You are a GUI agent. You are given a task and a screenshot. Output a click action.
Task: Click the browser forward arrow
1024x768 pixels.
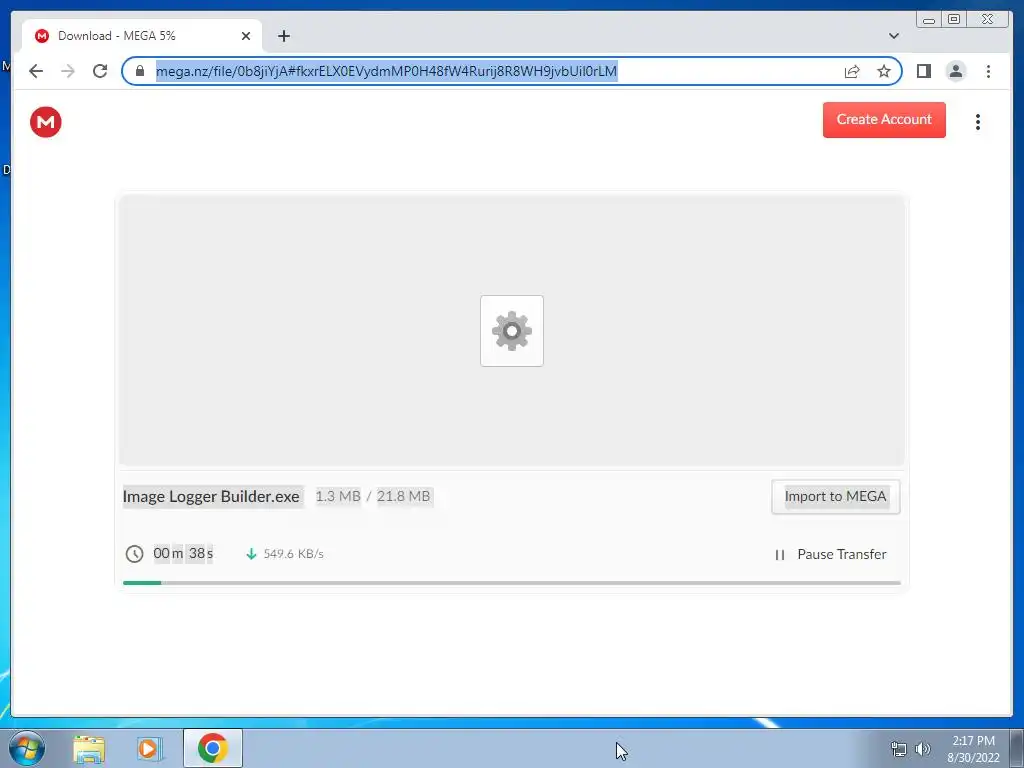pyautogui.click(x=68, y=71)
